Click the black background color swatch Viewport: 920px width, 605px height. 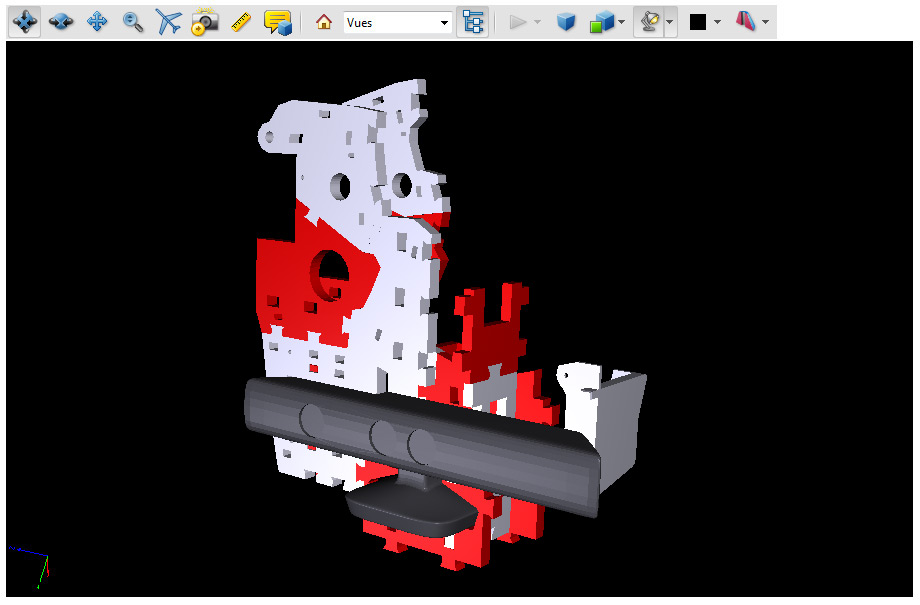698,22
